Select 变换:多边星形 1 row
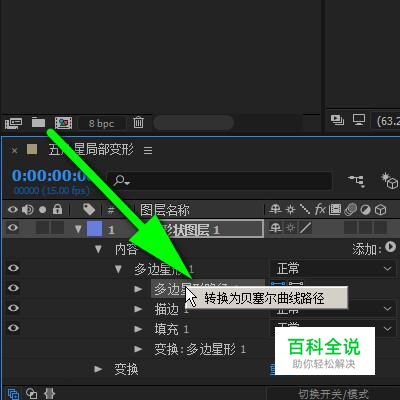The image size is (400, 400). pyautogui.click(x=200, y=349)
